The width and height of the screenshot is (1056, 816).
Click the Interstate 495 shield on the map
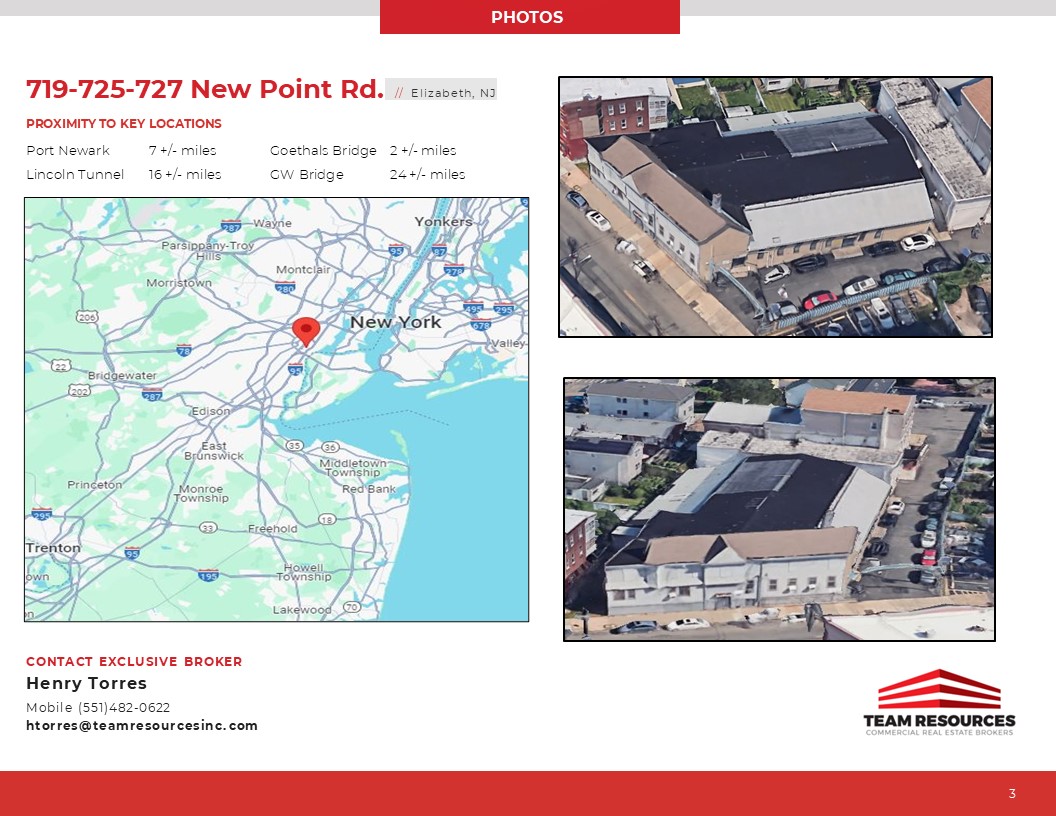click(473, 308)
